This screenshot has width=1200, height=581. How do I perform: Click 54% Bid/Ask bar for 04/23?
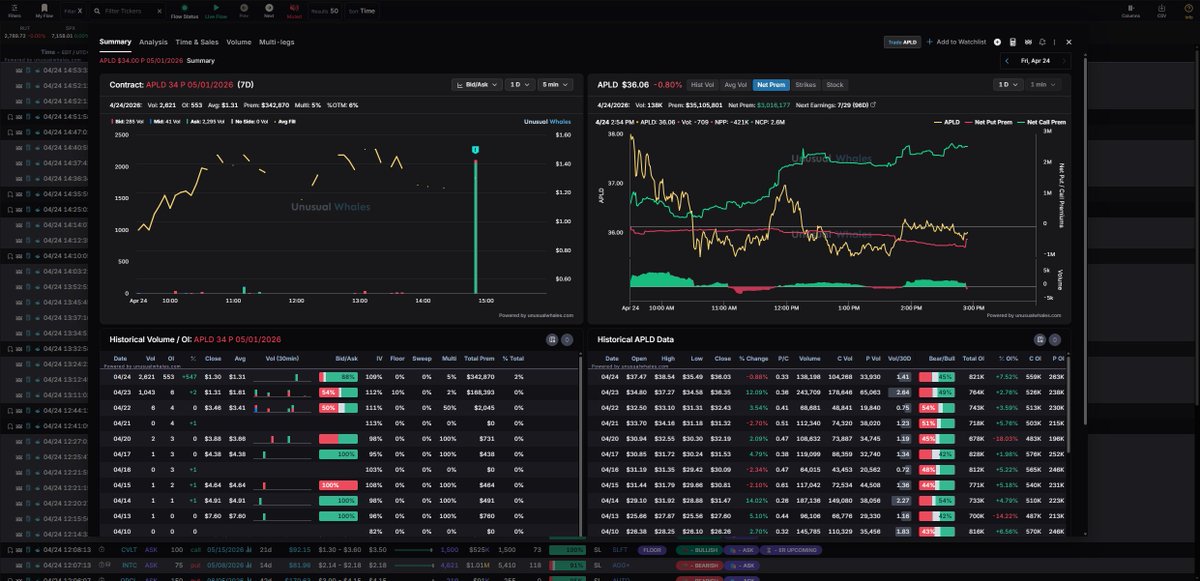tap(339, 393)
